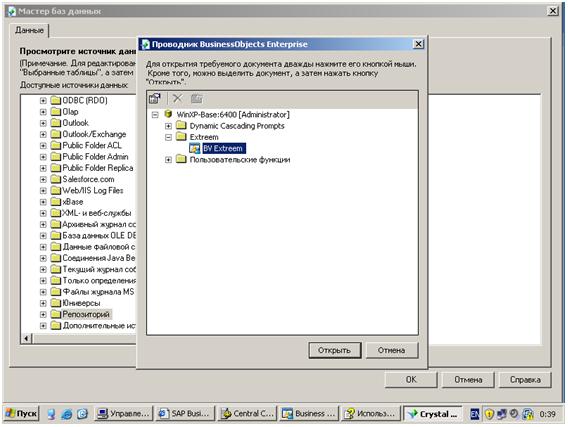Select the Dynamic Cascading Prompts label

[237, 126]
